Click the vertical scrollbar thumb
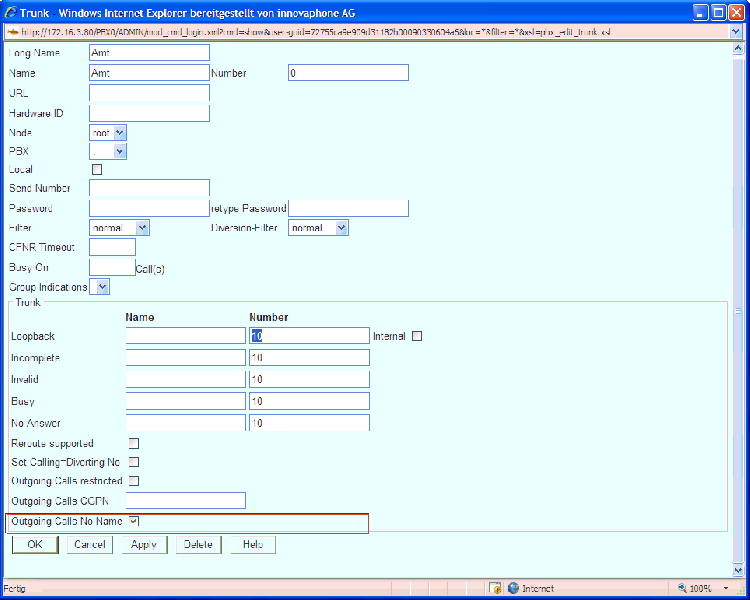The width and height of the screenshot is (750, 600). point(738,311)
